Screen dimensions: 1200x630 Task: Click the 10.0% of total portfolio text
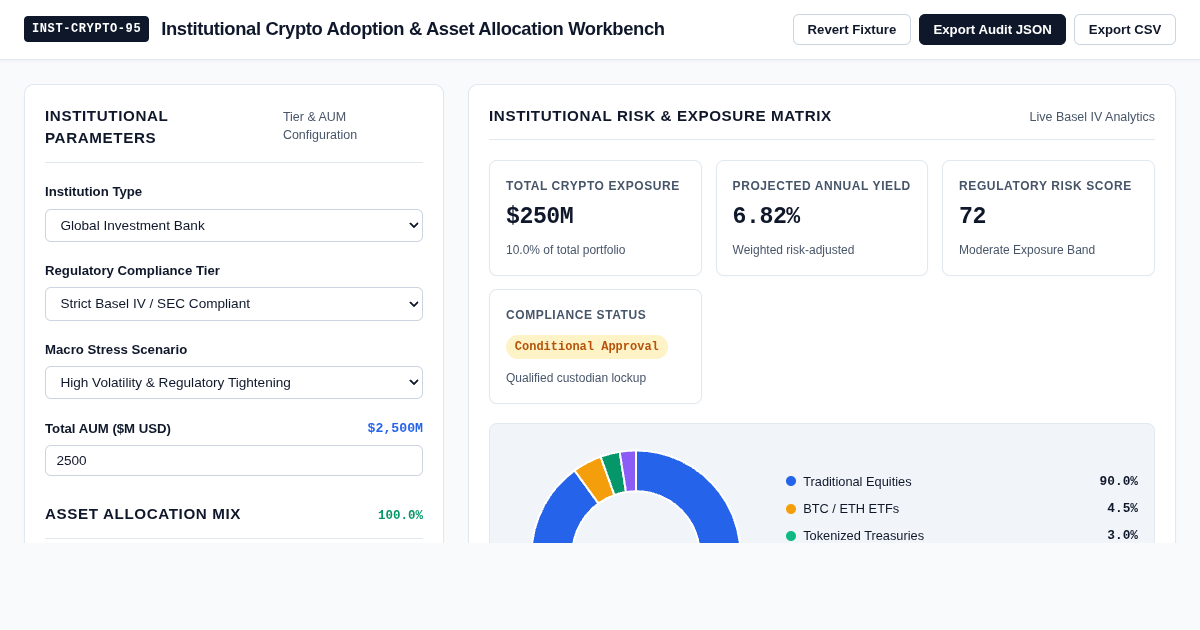(566, 250)
